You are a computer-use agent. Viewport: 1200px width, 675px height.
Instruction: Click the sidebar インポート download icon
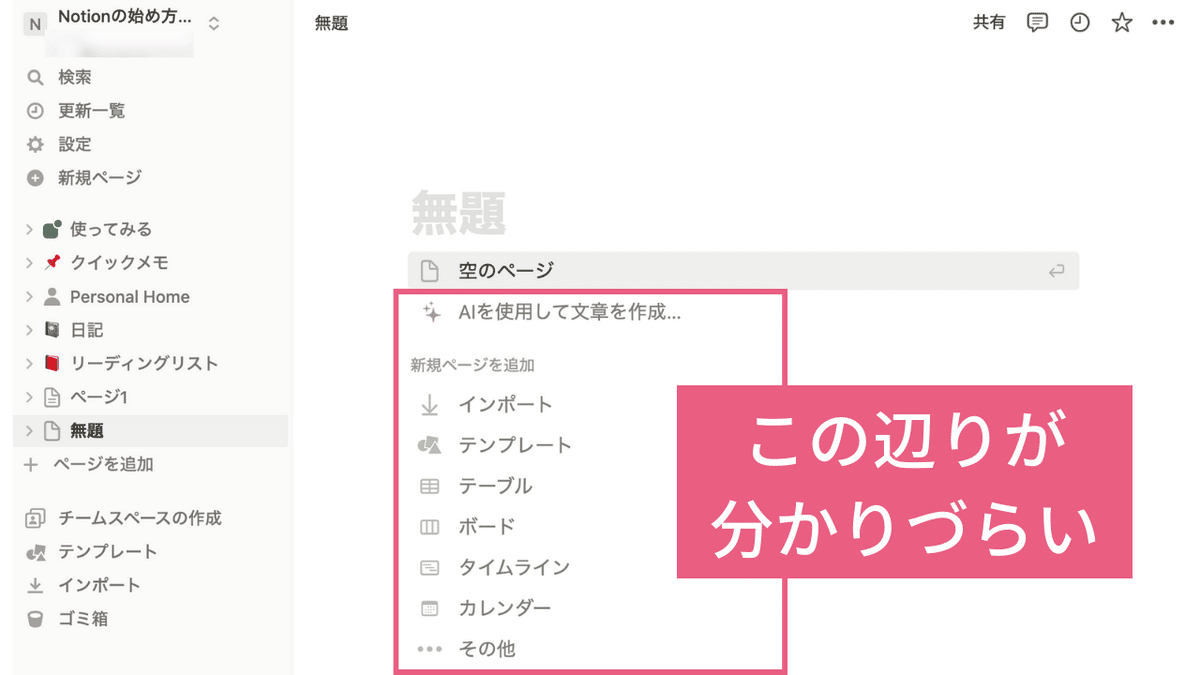point(35,585)
